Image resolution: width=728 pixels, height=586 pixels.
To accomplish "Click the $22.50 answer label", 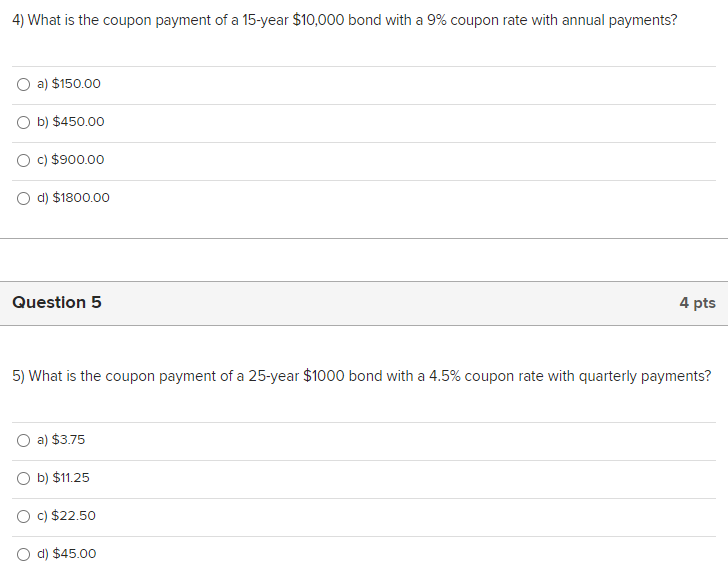I will click(x=66, y=516).
